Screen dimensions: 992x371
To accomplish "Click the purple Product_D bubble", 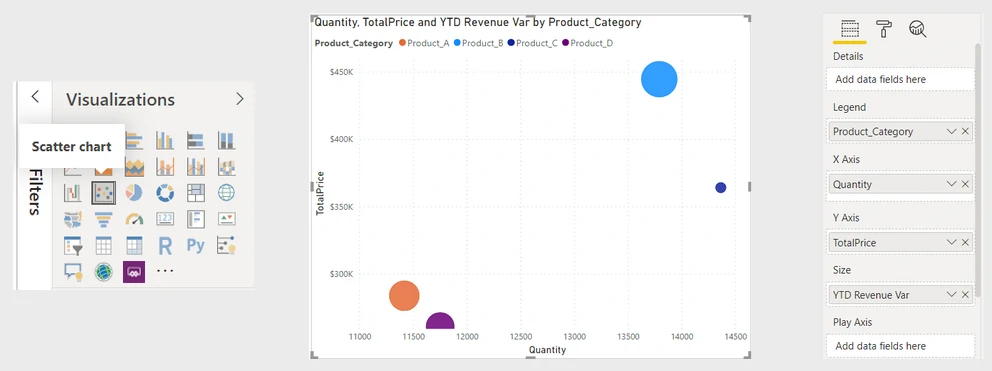I will tap(440, 322).
